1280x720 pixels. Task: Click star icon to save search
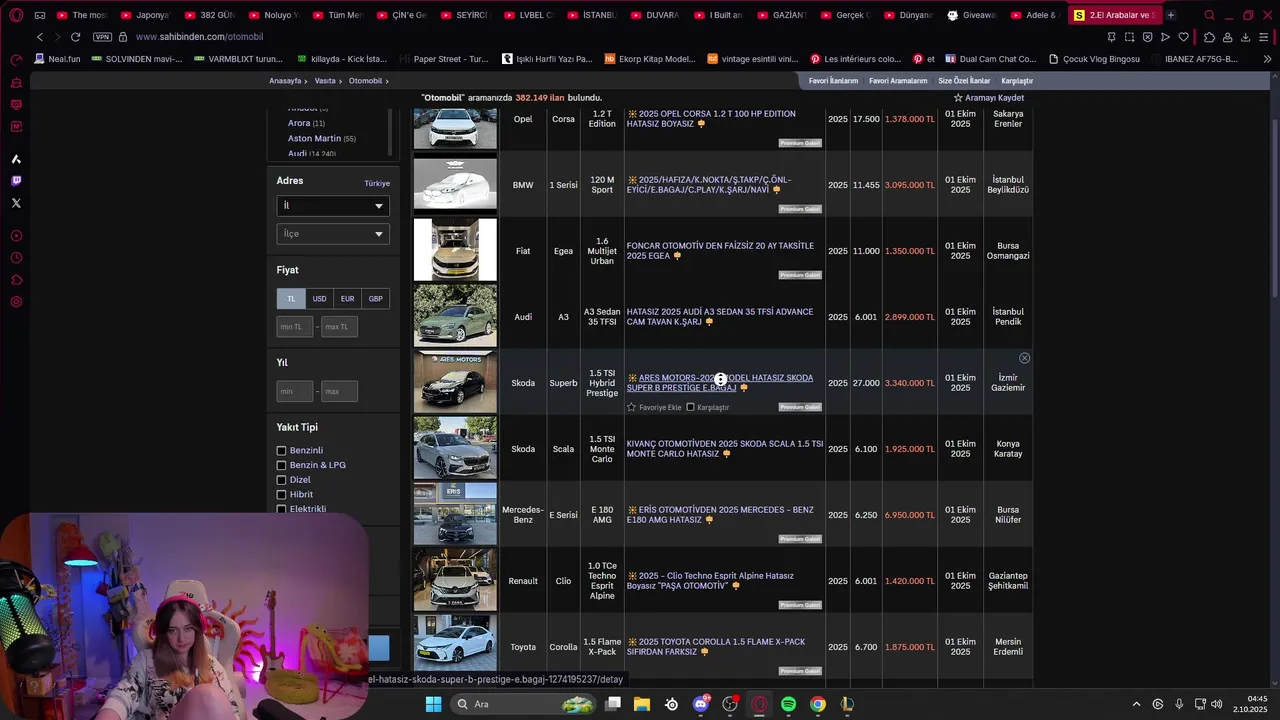coord(958,98)
